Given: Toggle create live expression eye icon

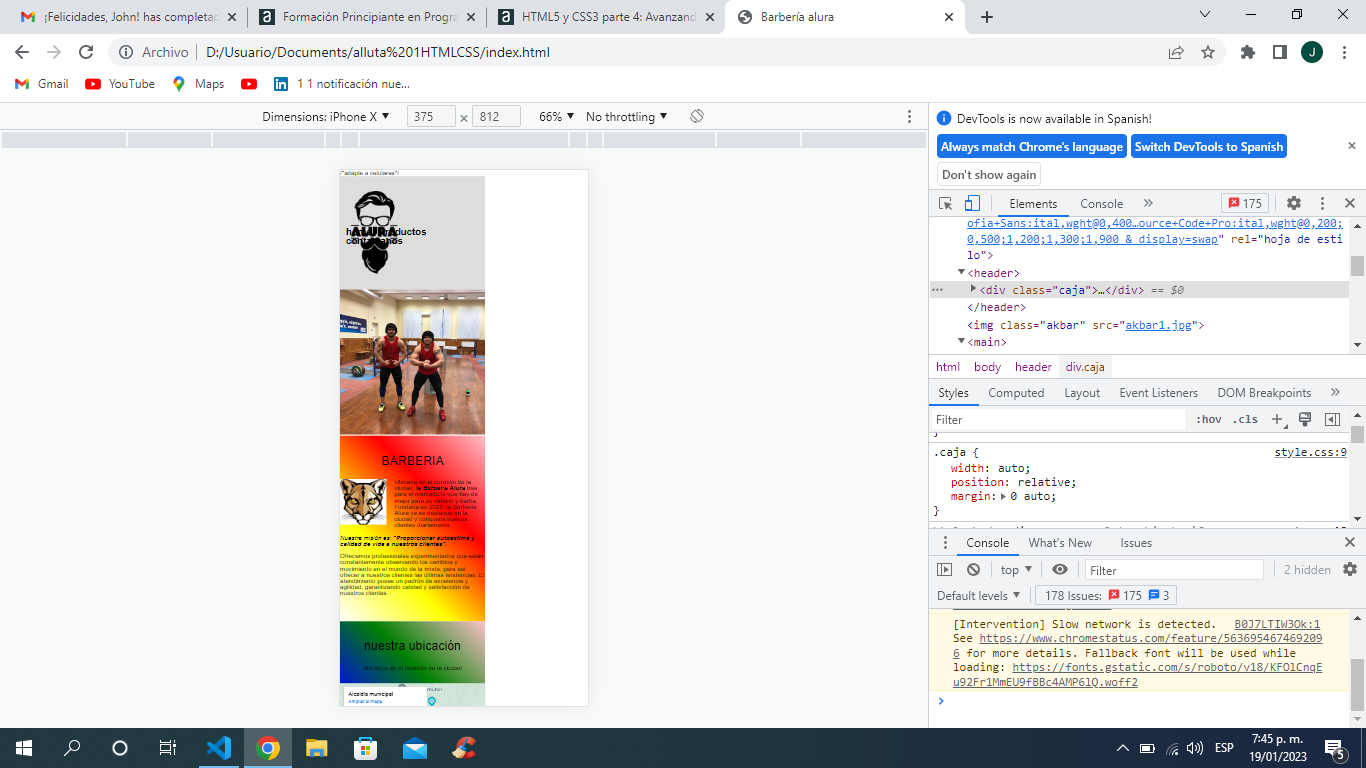Looking at the screenshot, I should point(1060,570).
